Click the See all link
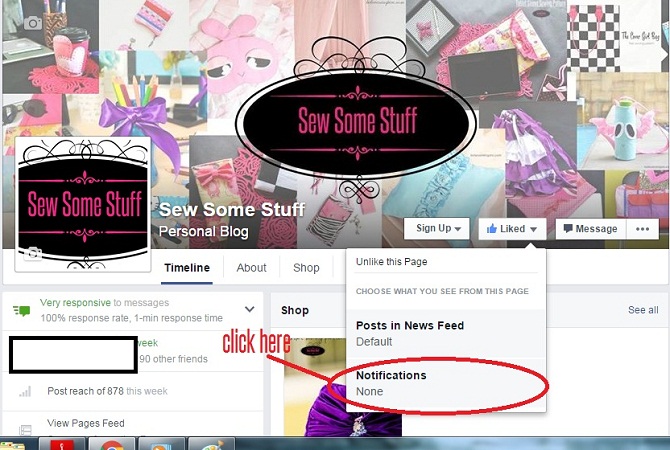 click(643, 310)
